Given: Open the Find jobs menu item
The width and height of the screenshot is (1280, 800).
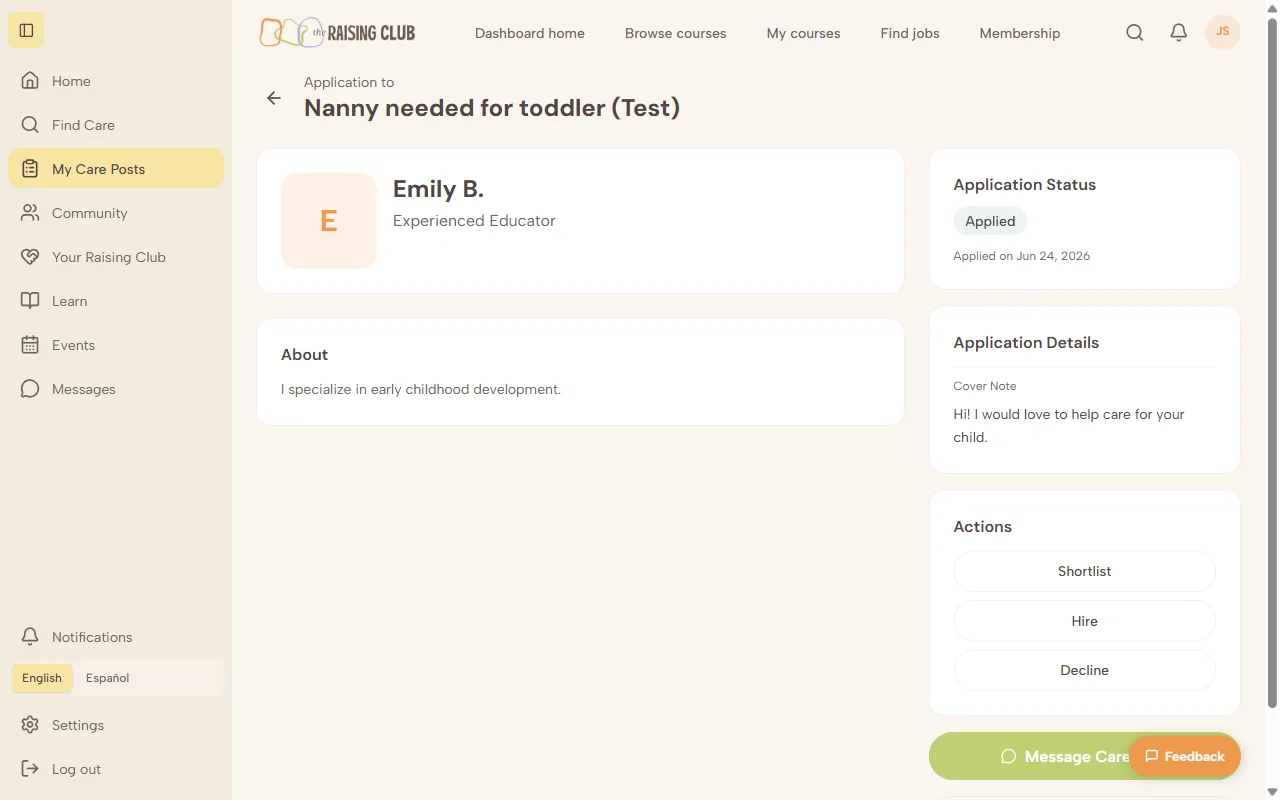Looking at the screenshot, I should [x=910, y=33].
